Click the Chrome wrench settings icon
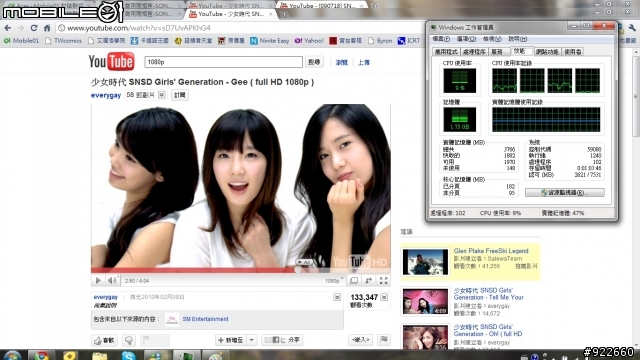This screenshot has height=360, width=640. tap(632, 28)
